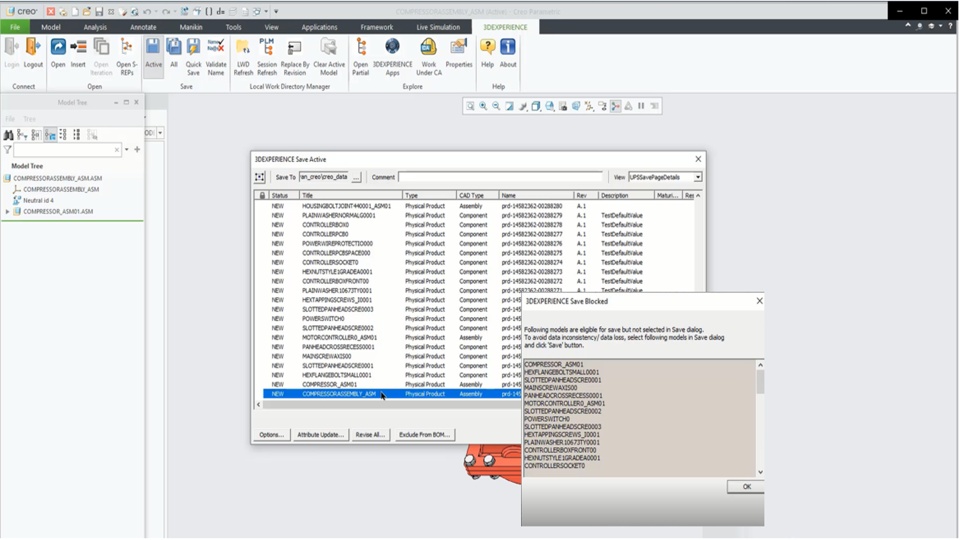Click the Status column header
This screenshot has height=540, width=960.
tap(284, 195)
